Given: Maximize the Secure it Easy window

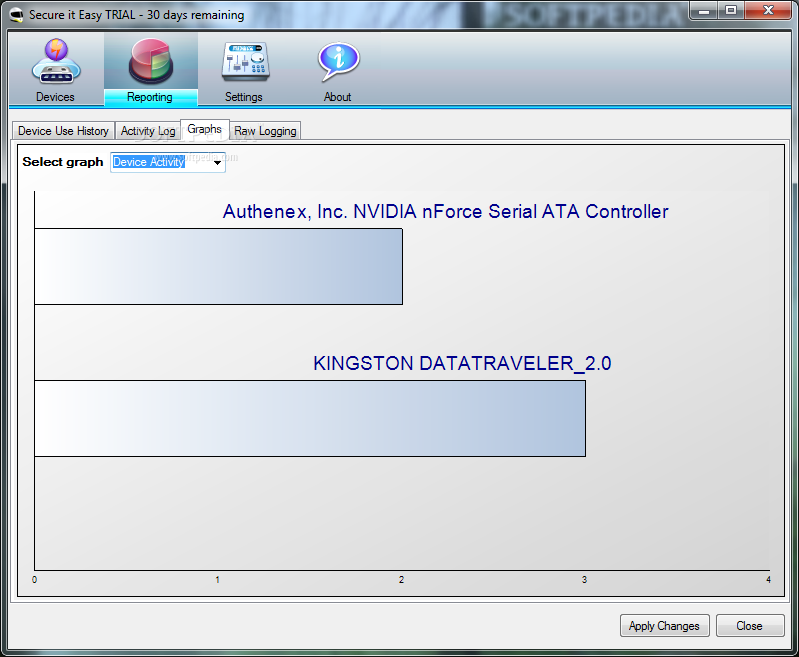Looking at the screenshot, I should 731,10.
